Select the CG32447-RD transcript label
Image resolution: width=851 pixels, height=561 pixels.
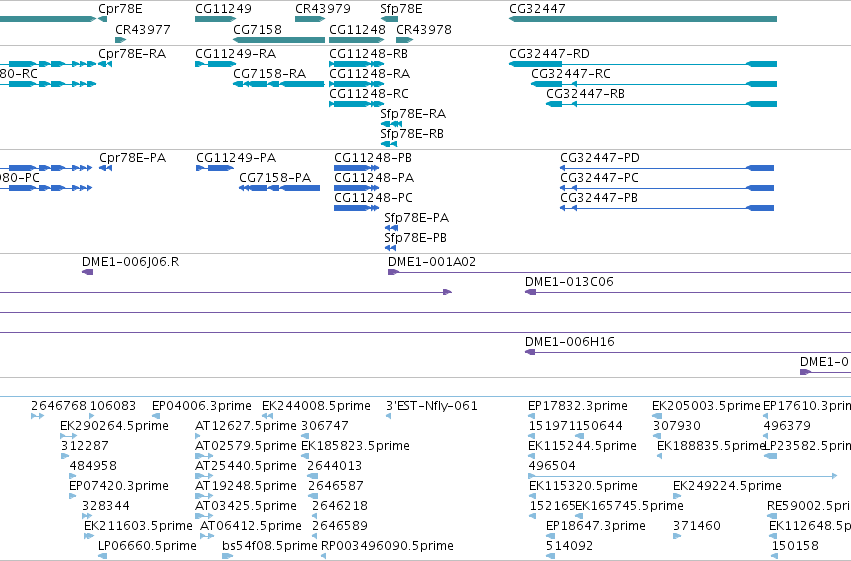tap(549, 54)
